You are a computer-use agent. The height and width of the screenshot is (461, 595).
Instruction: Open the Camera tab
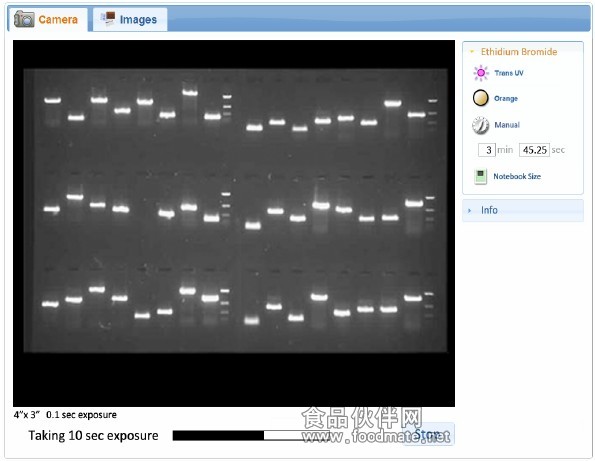click(x=47, y=19)
